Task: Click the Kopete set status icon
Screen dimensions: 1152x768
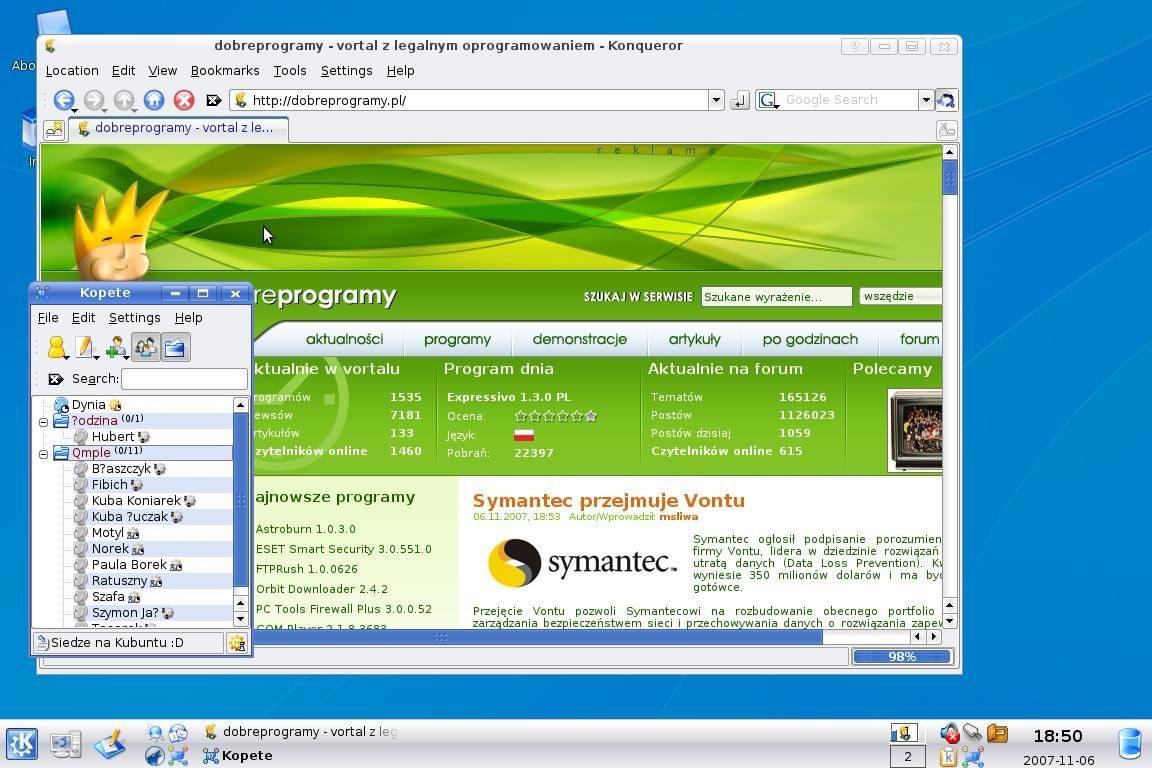Action: click(57, 348)
